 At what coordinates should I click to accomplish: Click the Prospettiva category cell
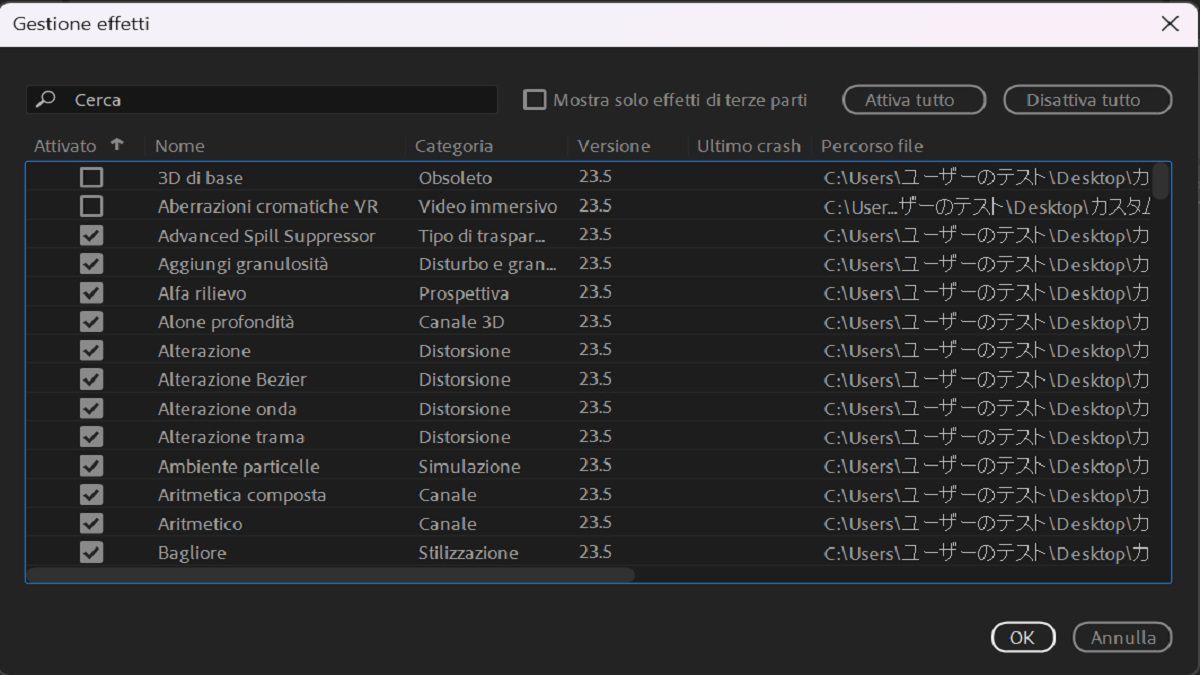(463, 293)
